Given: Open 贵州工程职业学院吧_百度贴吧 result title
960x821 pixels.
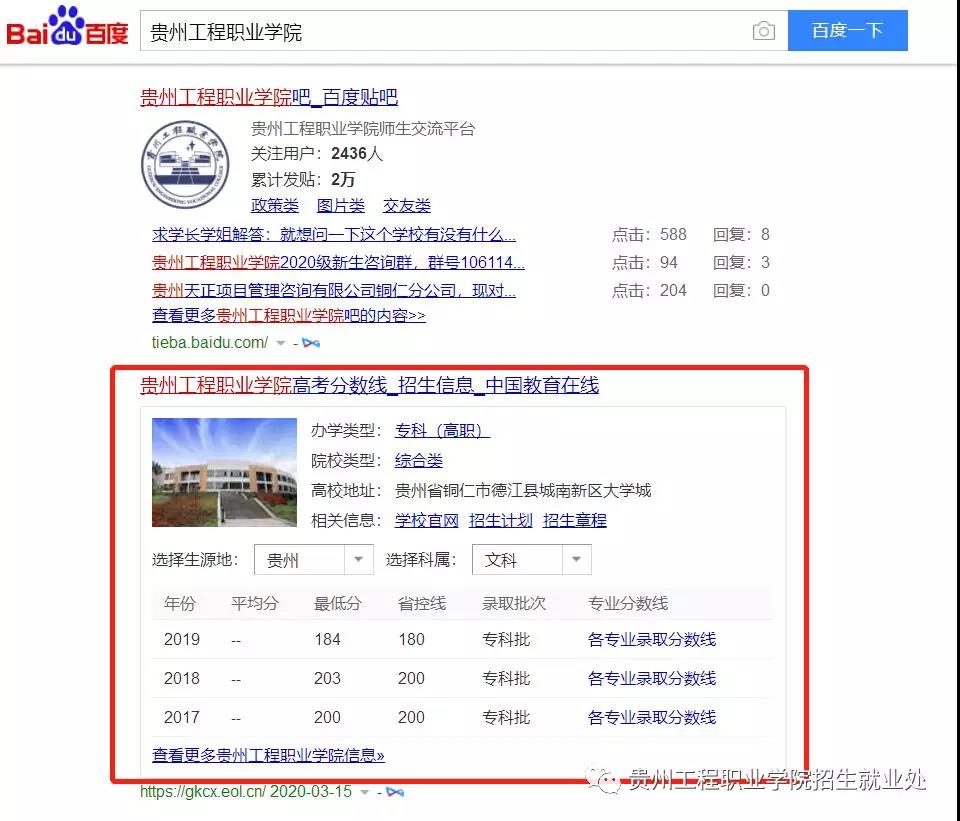Looking at the screenshot, I should (269, 97).
